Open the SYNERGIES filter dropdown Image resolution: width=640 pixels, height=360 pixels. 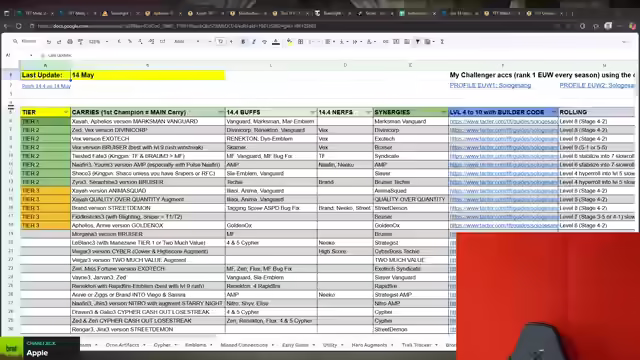[x=443, y=112]
